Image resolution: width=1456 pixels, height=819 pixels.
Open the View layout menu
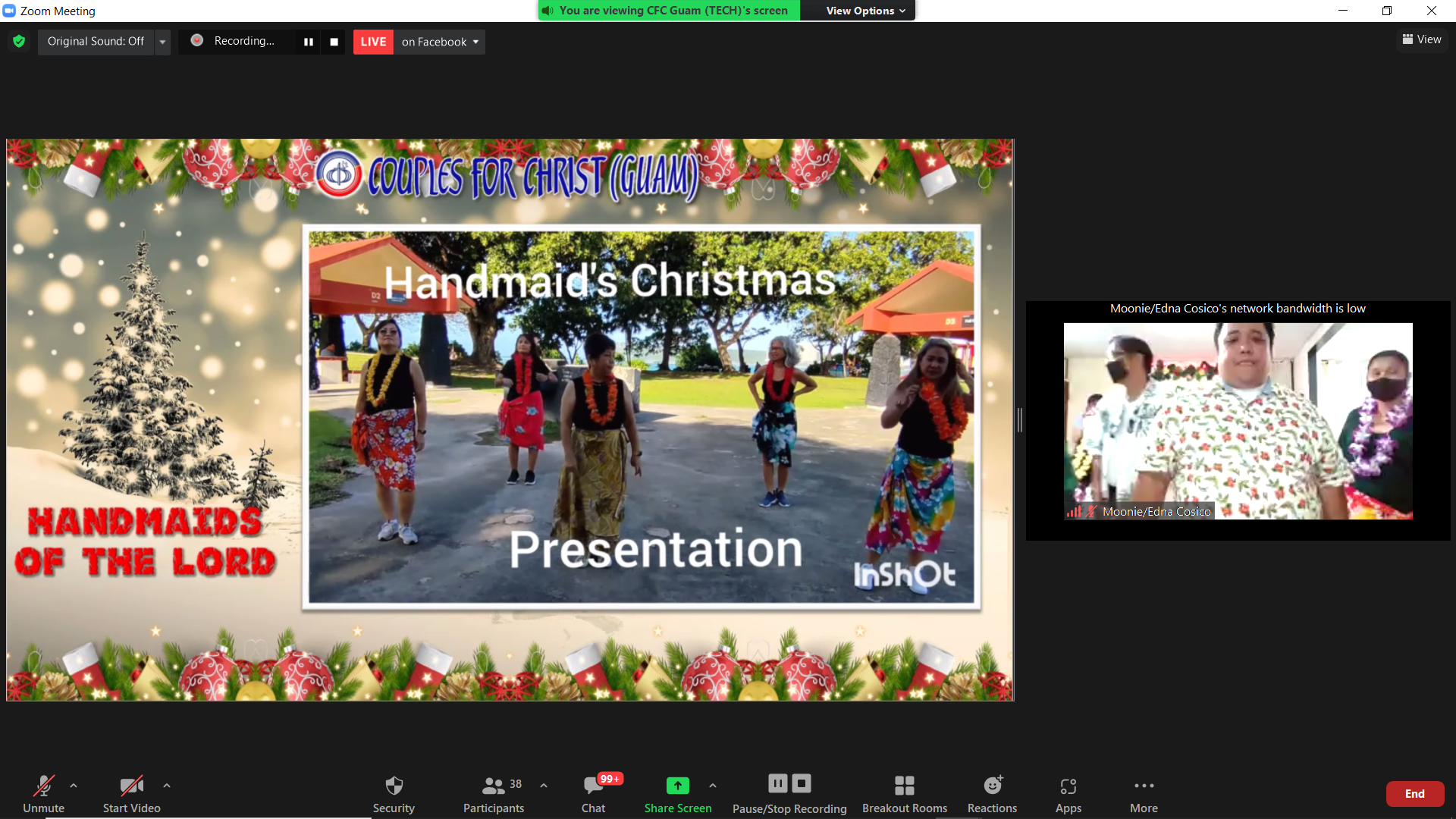tap(1422, 39)
